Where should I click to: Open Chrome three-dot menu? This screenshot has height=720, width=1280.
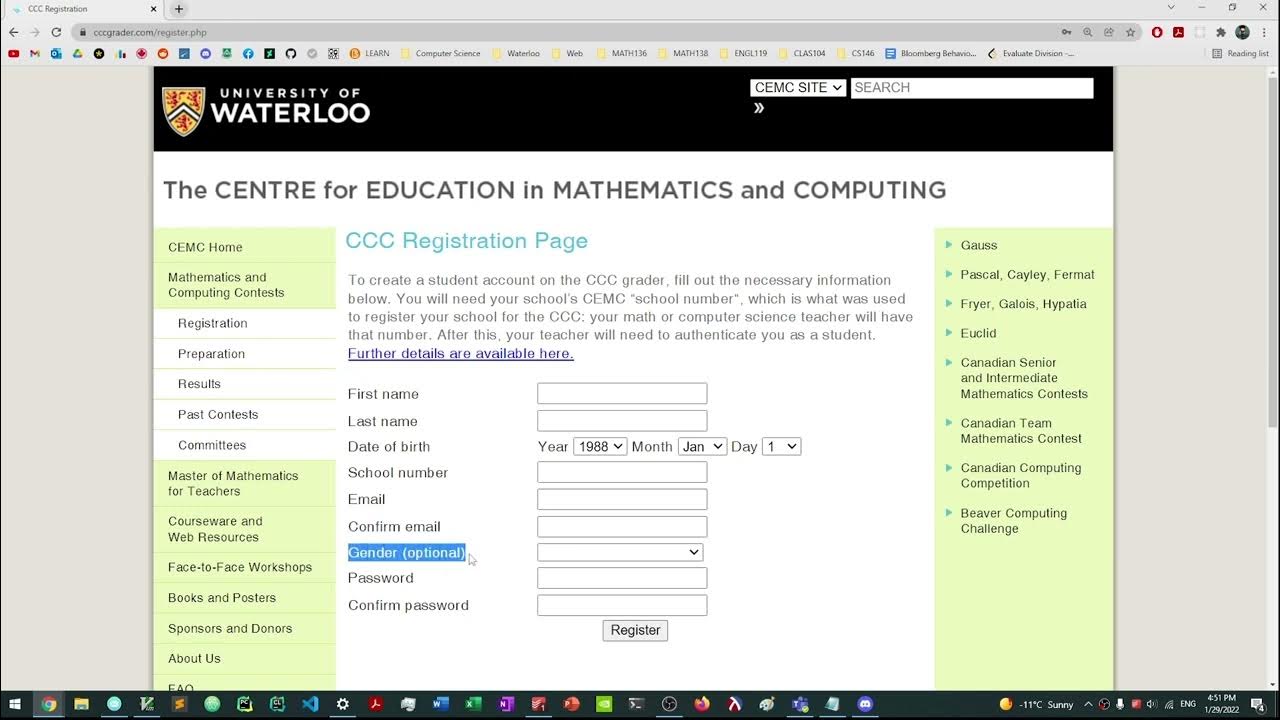coord(1264,32)
